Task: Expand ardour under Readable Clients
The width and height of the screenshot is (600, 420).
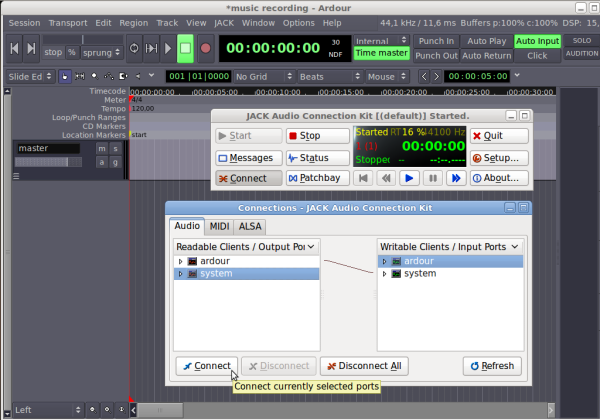Action: [x=180, y=261]
